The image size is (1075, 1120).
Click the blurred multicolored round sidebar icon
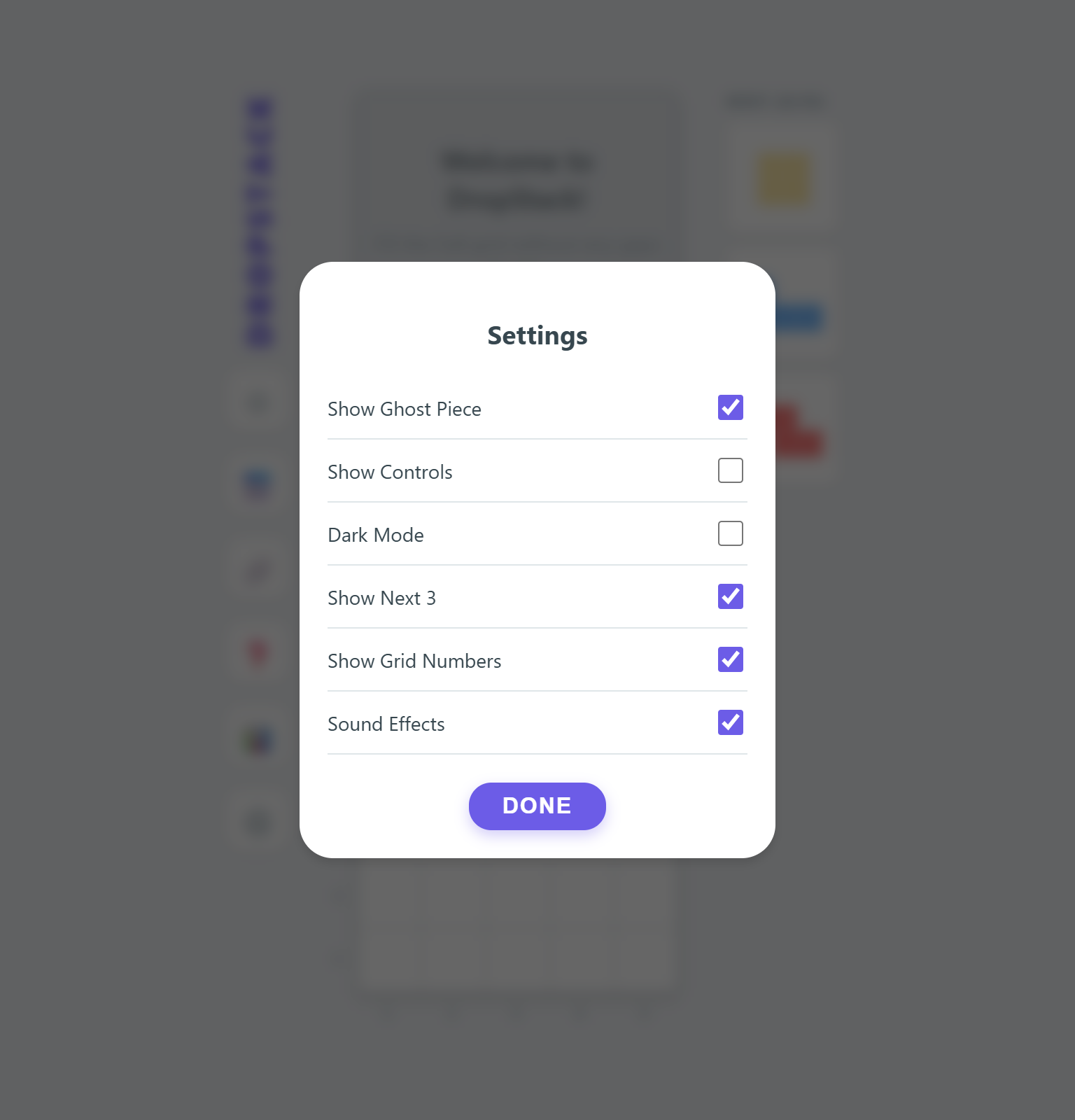259,739
